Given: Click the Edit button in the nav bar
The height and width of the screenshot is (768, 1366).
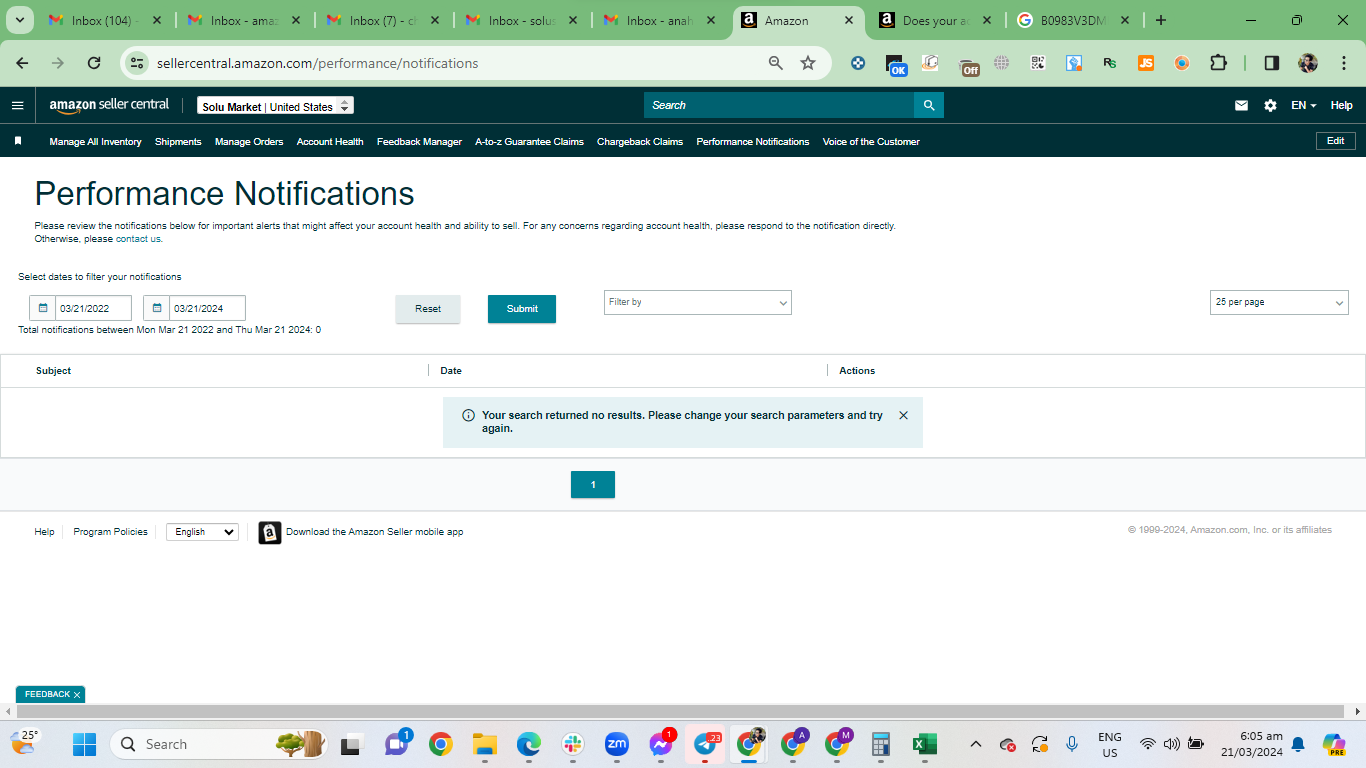Looking at the screenshot, I should 1335,141.
